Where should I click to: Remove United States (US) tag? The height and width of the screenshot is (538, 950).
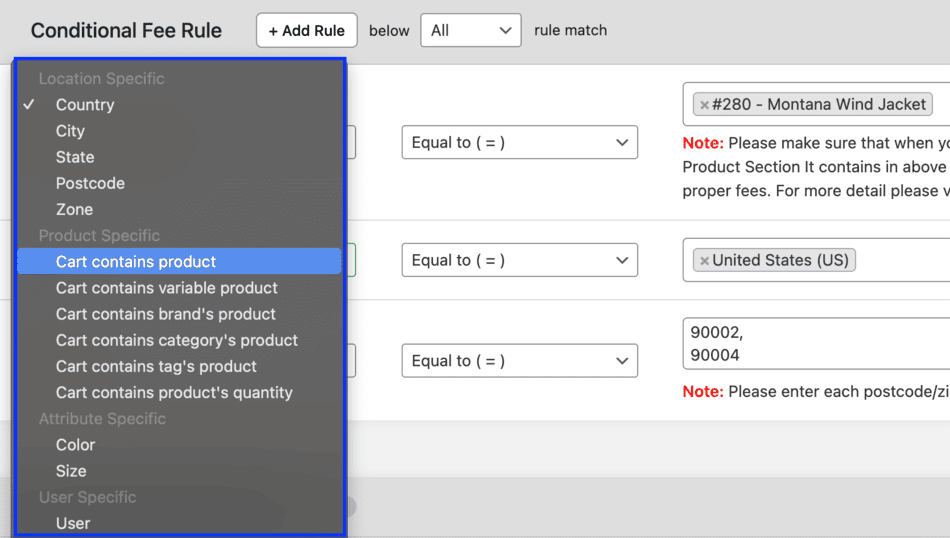pyautogui.click(x=704, y=261)
